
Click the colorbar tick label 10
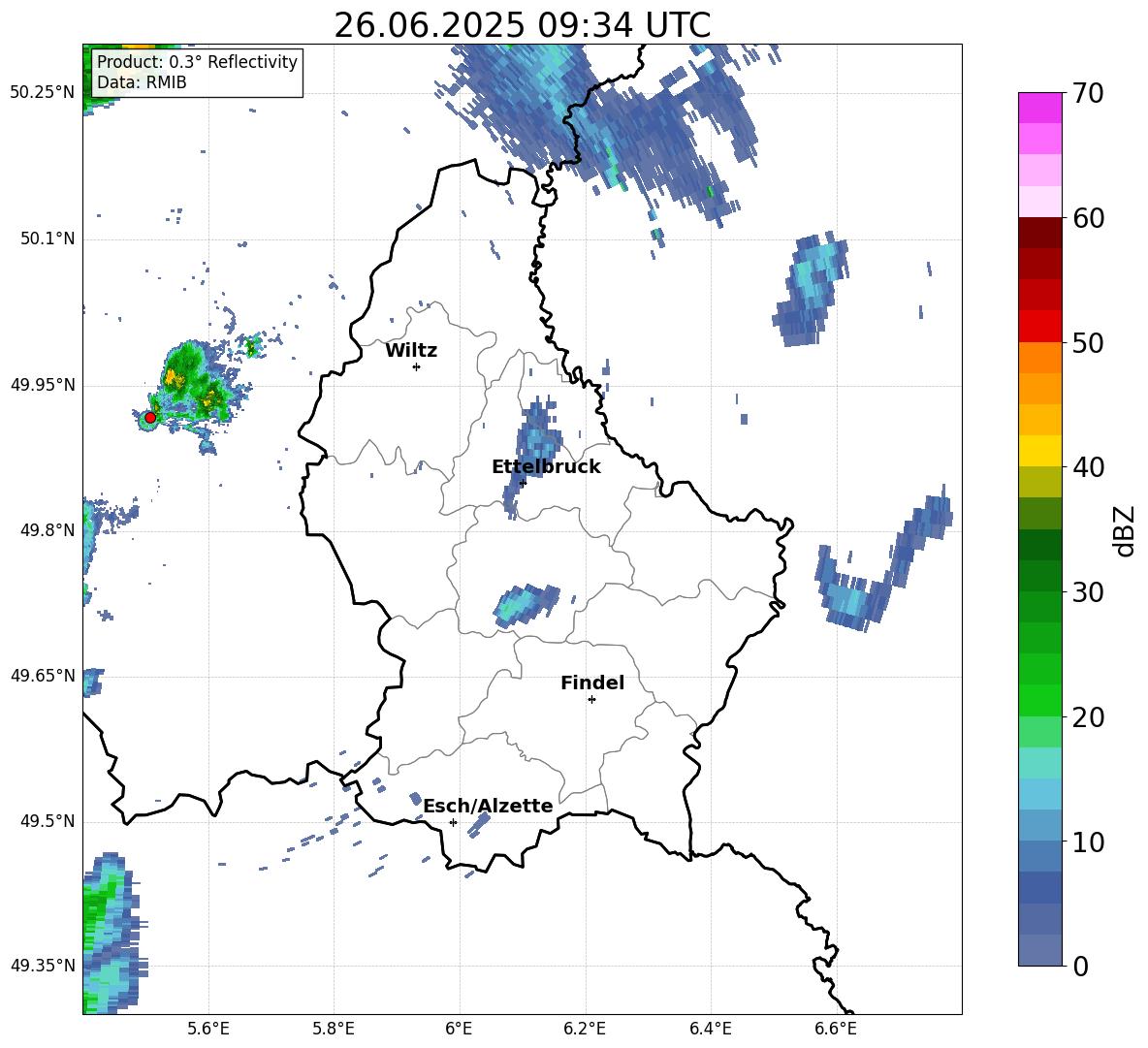click(1088, 842)
